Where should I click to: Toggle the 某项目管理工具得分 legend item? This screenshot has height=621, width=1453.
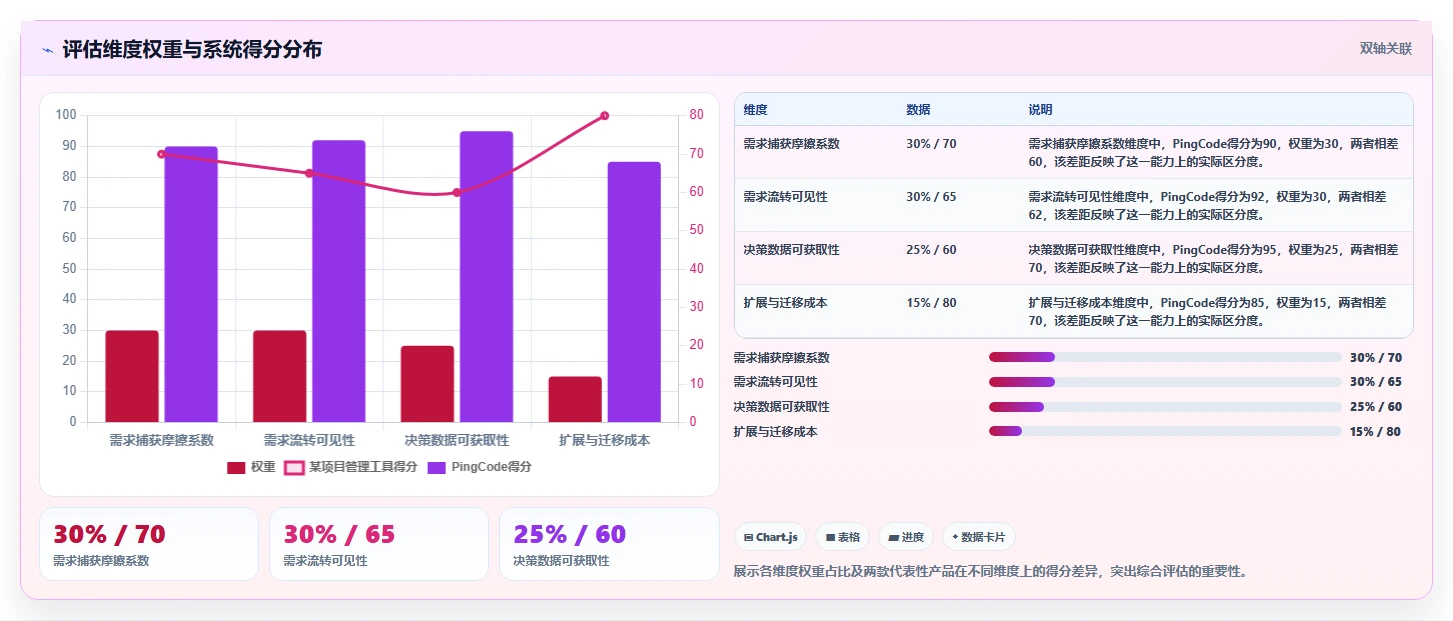pos(350,467)
